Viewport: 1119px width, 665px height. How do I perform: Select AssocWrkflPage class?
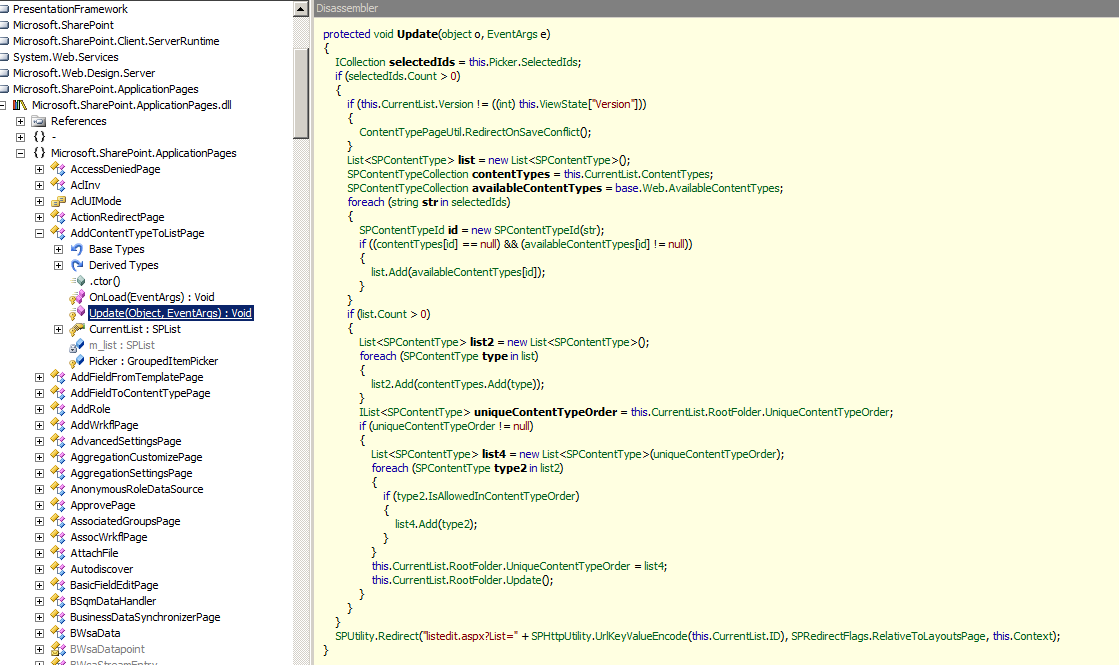coord(108,537)
